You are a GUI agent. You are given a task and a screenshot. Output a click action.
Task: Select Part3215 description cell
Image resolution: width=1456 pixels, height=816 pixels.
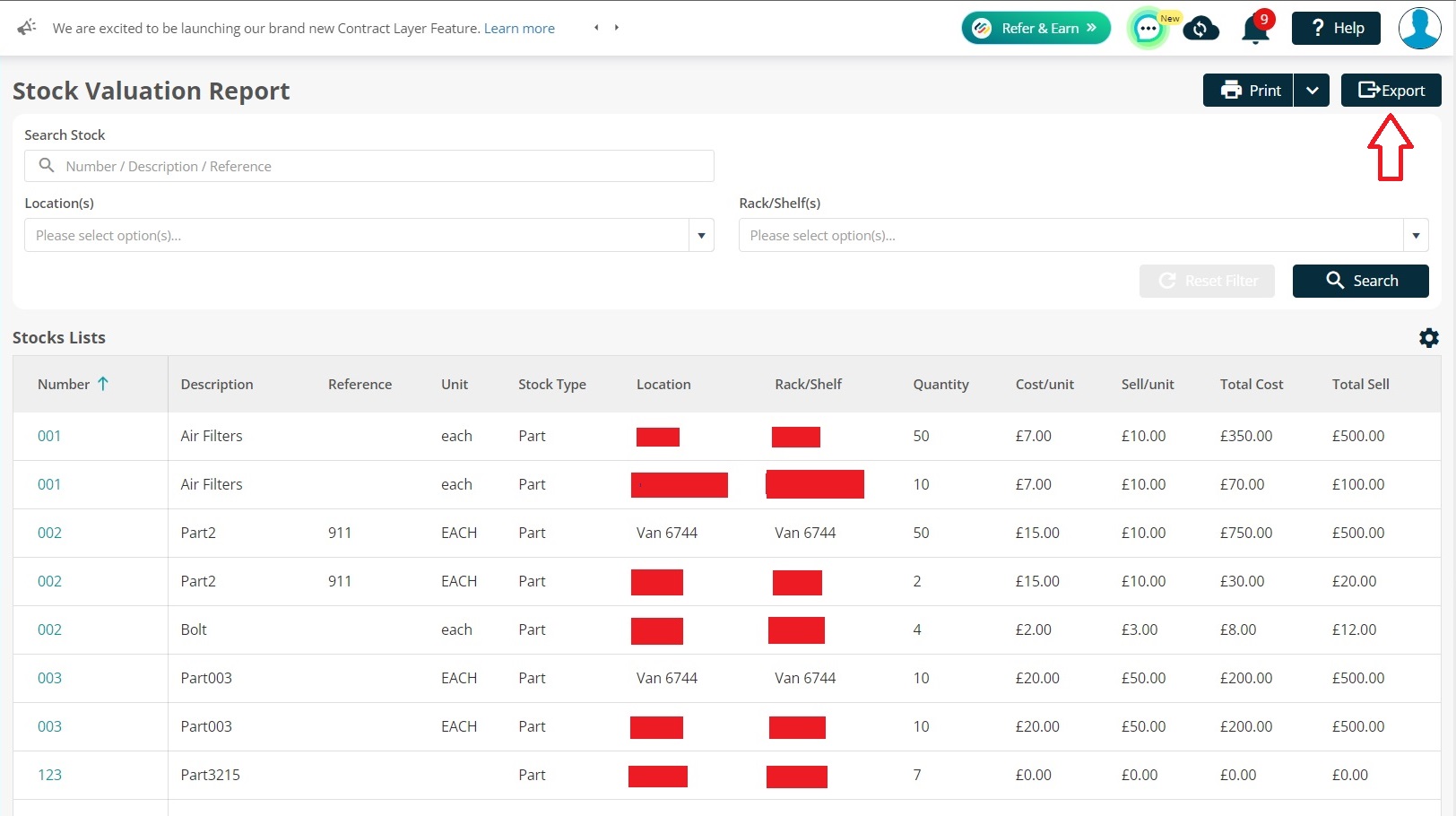210,775
